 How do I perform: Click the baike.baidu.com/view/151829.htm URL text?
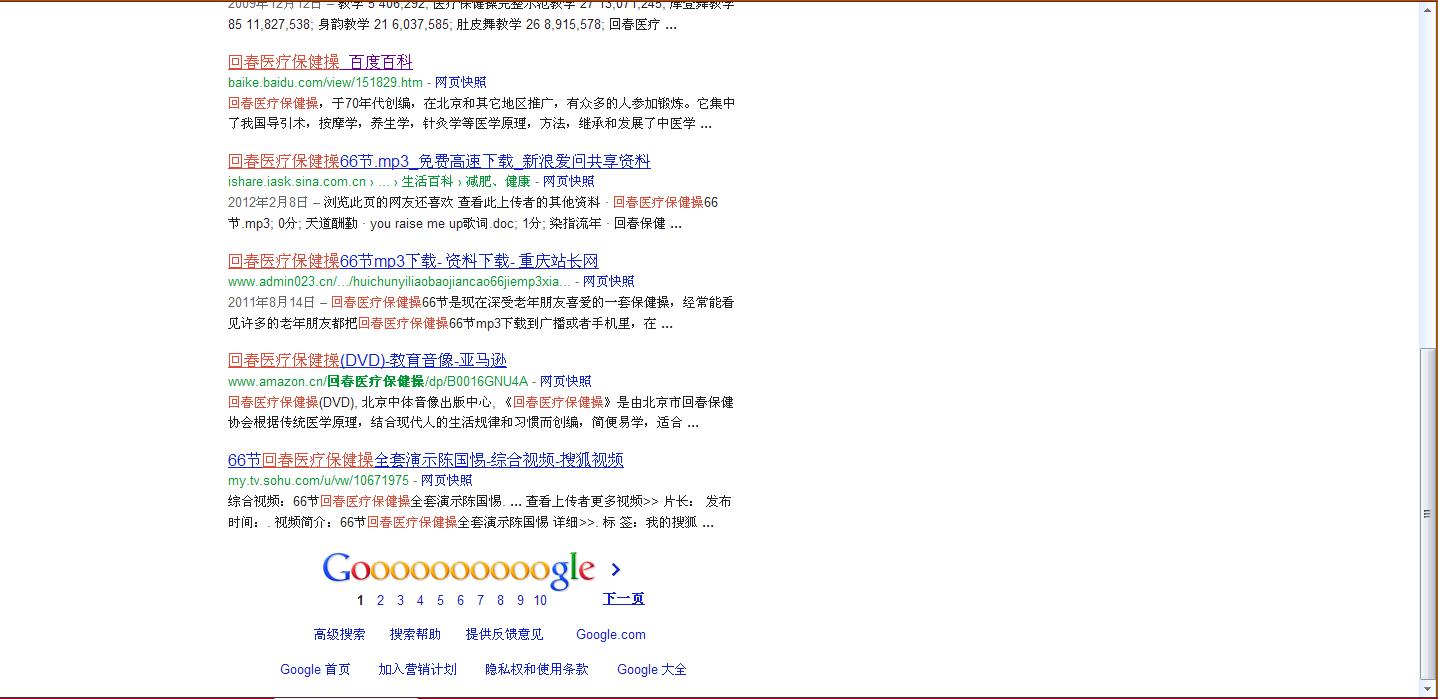point(325,83)
